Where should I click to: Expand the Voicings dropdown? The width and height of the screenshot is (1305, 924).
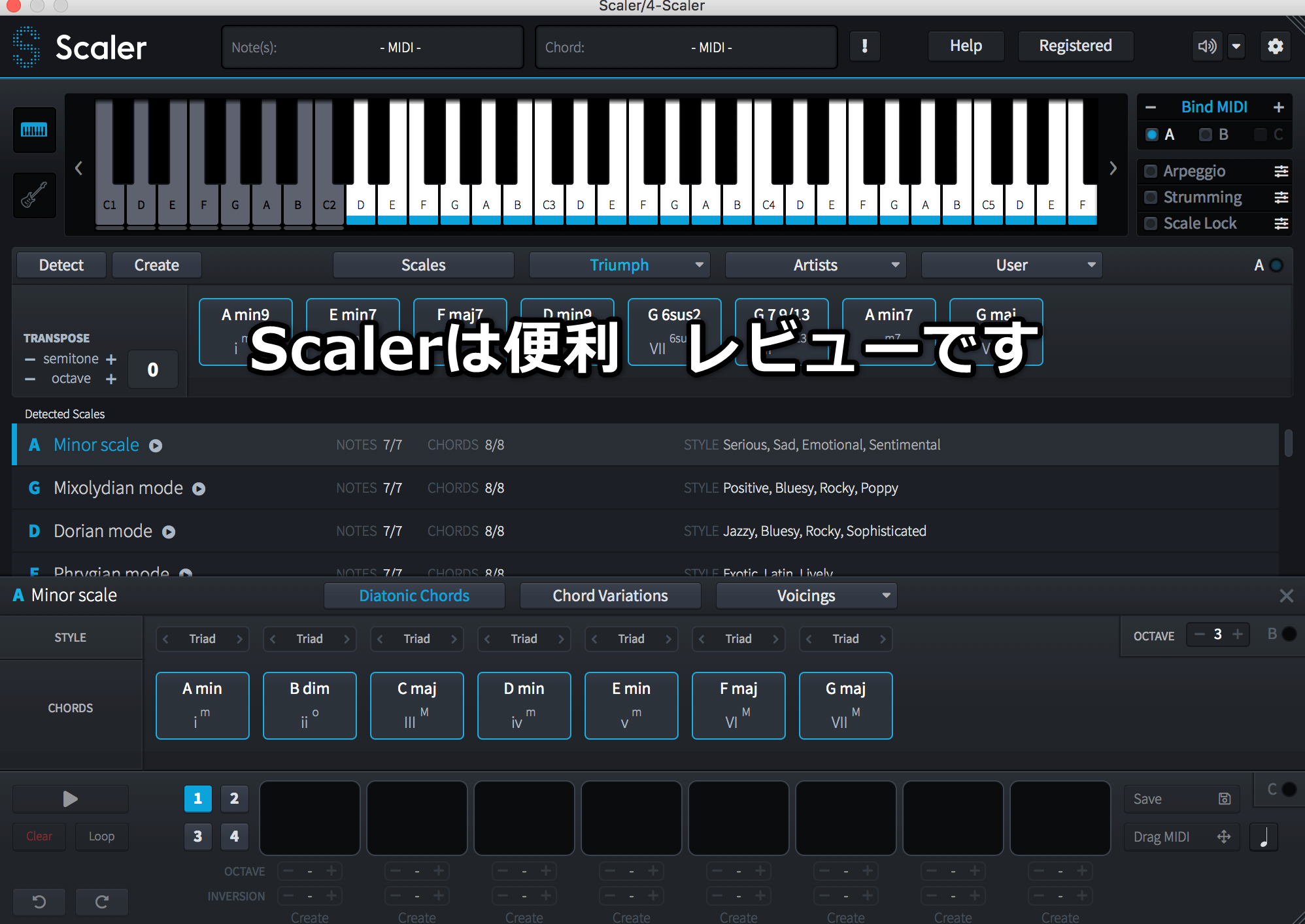tap(806, 596)
